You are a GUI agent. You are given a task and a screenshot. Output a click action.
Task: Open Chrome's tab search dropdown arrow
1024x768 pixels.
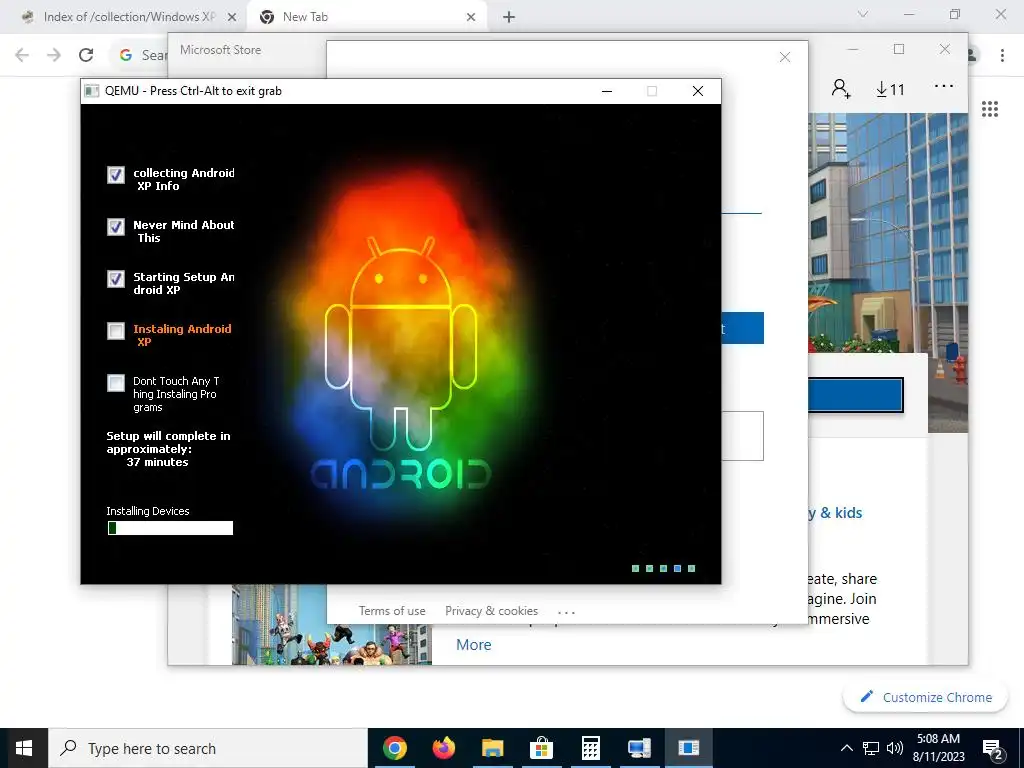tap(863, 14)
